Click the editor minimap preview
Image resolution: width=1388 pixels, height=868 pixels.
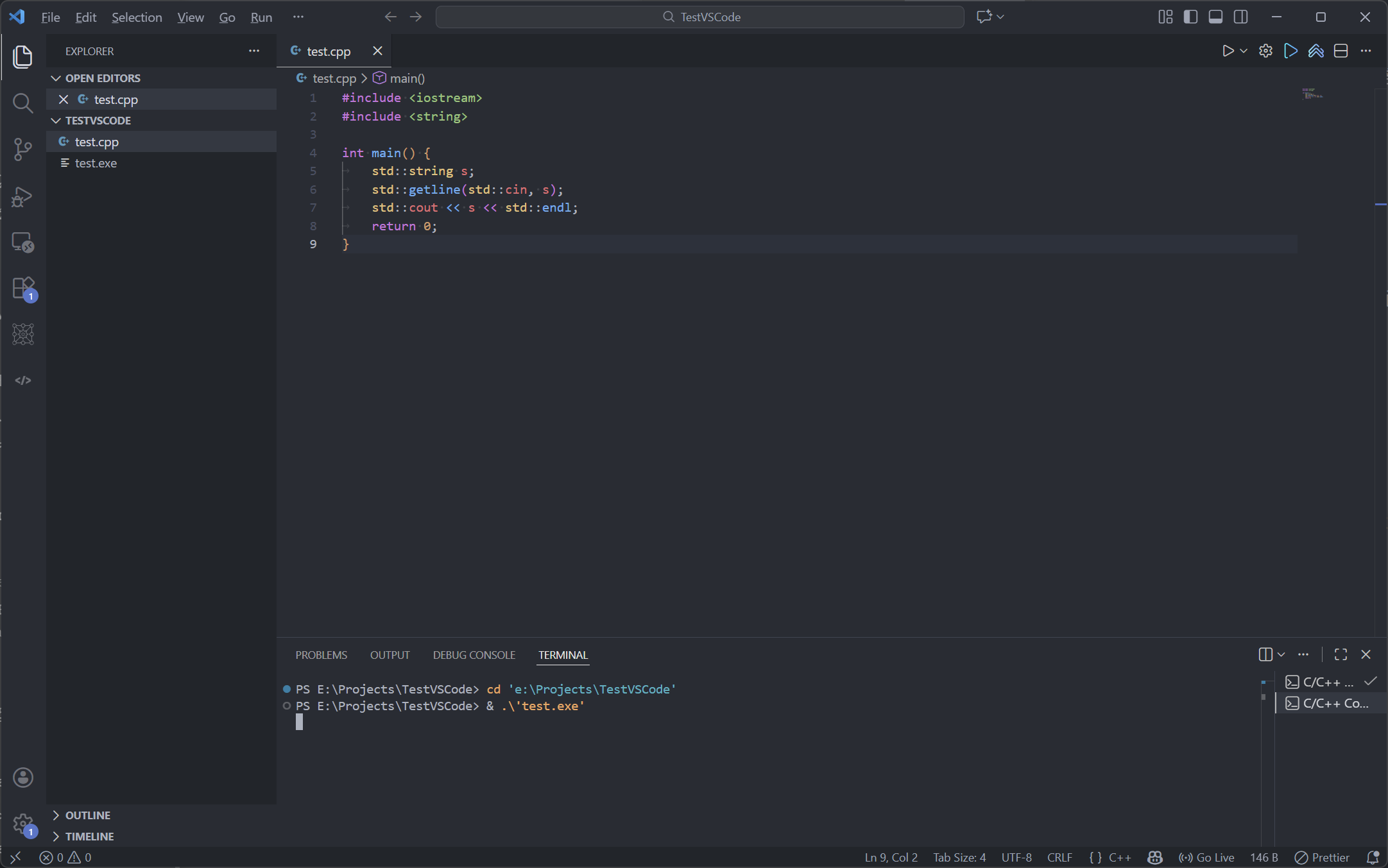[x=1312, y=94]
